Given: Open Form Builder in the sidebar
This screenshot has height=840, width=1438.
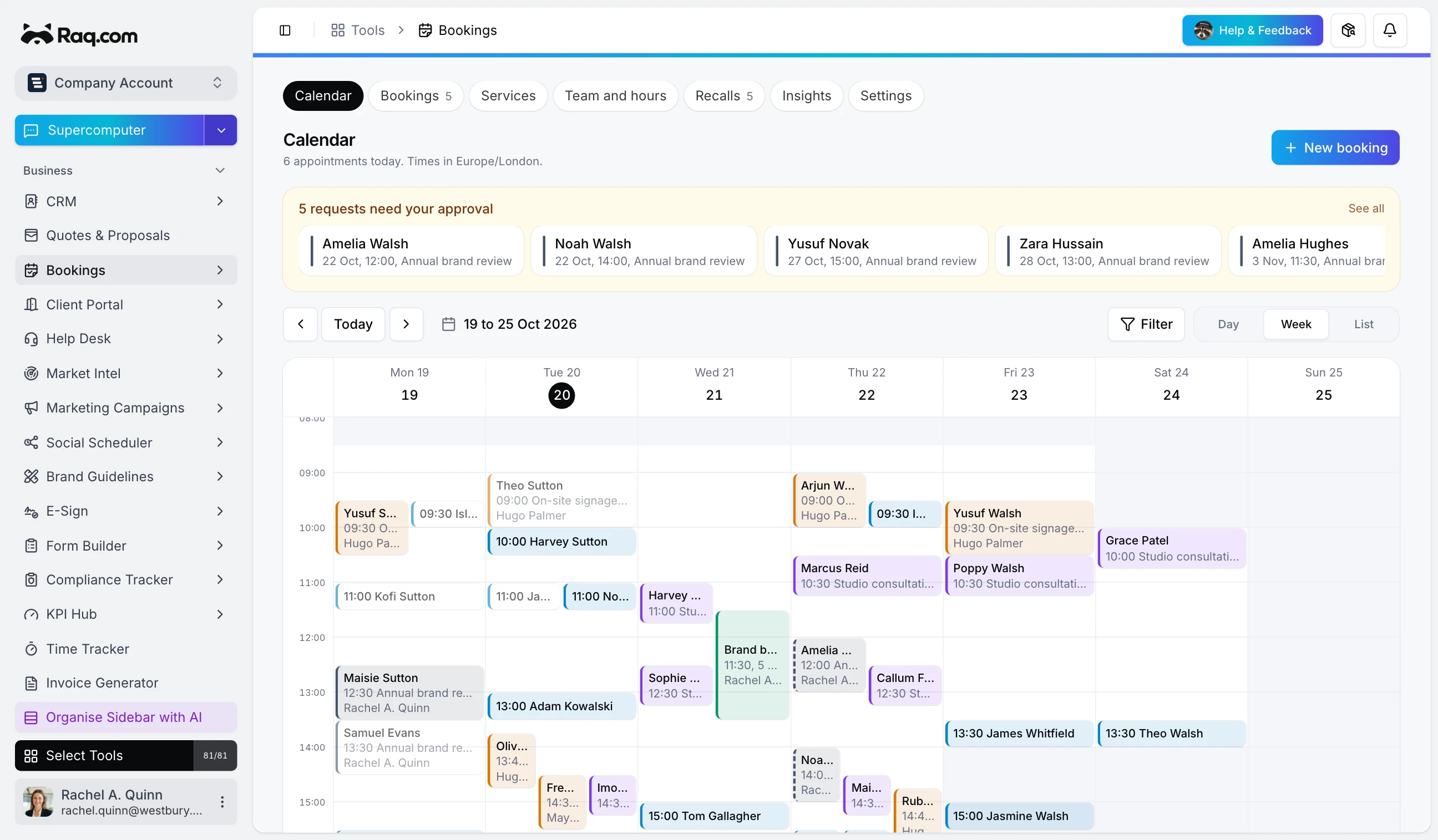Looking at the screenshot, I should tap(125, 546).
